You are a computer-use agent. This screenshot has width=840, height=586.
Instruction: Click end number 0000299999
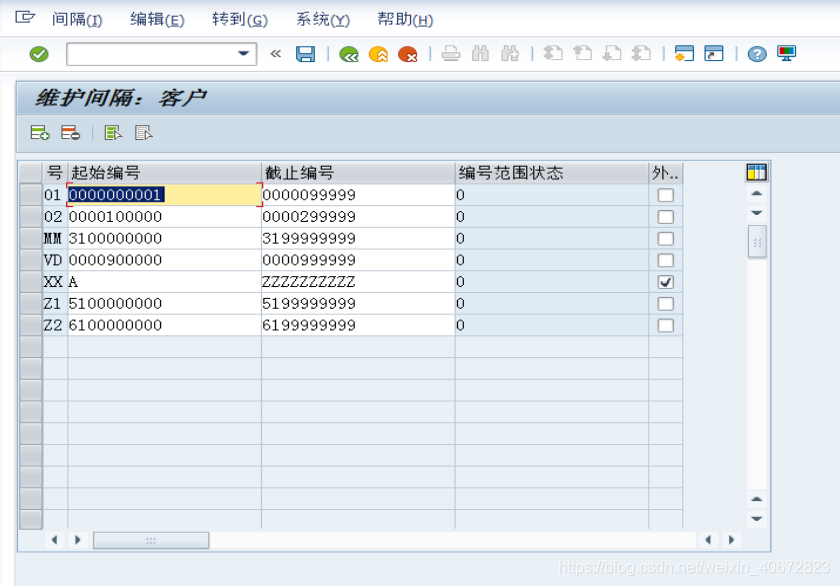(358, 217)
